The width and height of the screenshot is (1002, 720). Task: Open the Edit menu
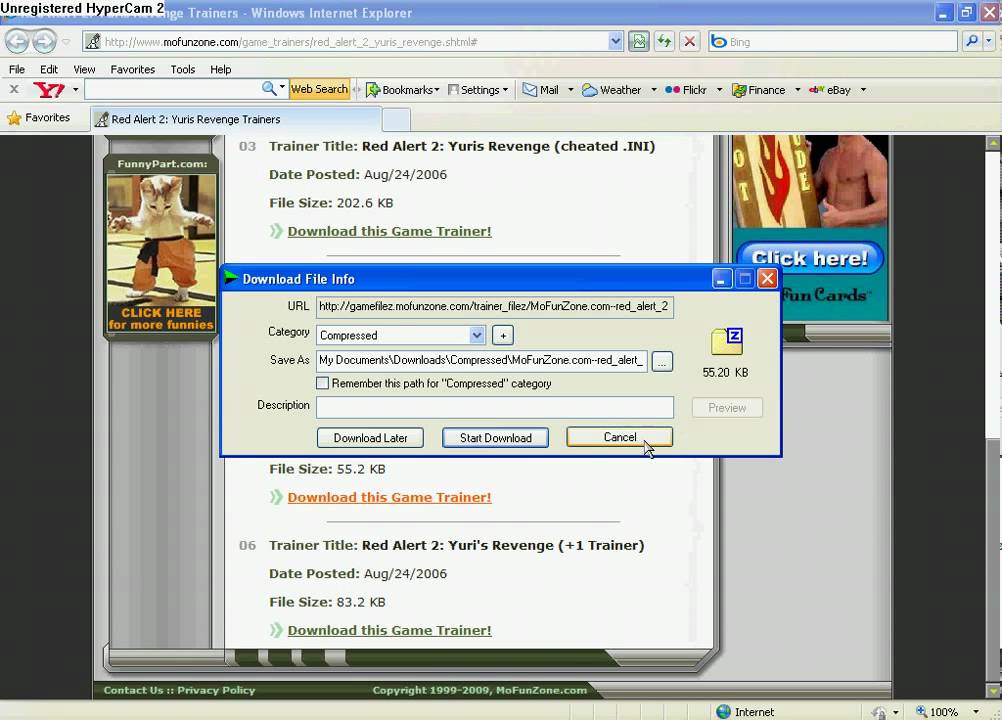49,69
